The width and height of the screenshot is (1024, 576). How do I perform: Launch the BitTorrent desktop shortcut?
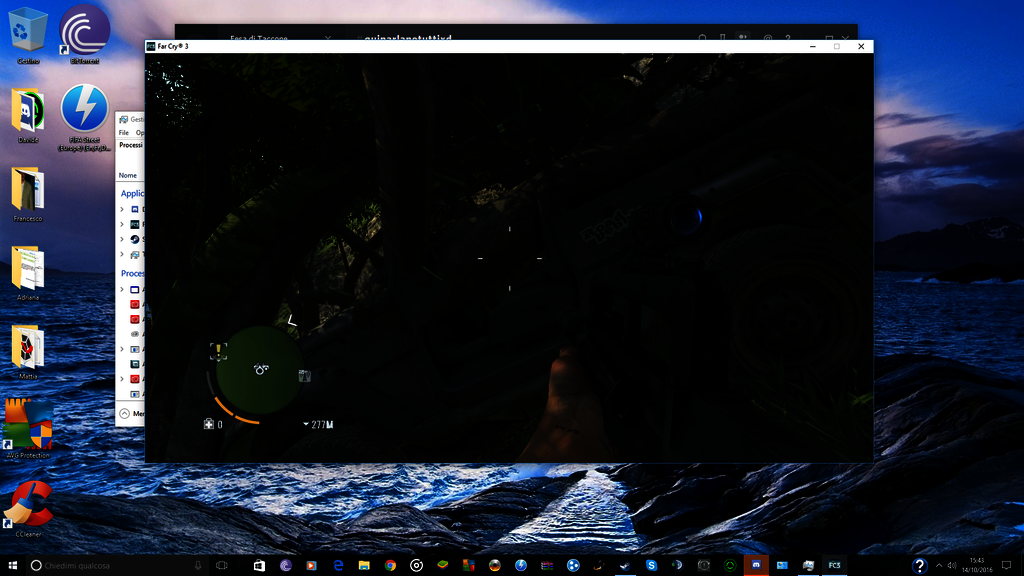[x=84, y=36]
